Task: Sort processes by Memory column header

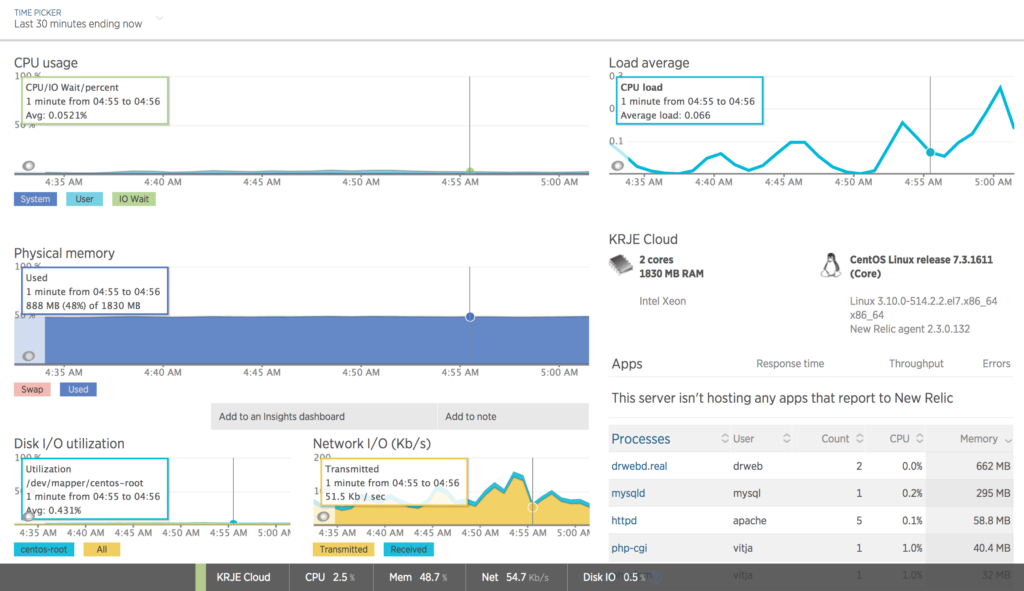Action: point(978,439)
